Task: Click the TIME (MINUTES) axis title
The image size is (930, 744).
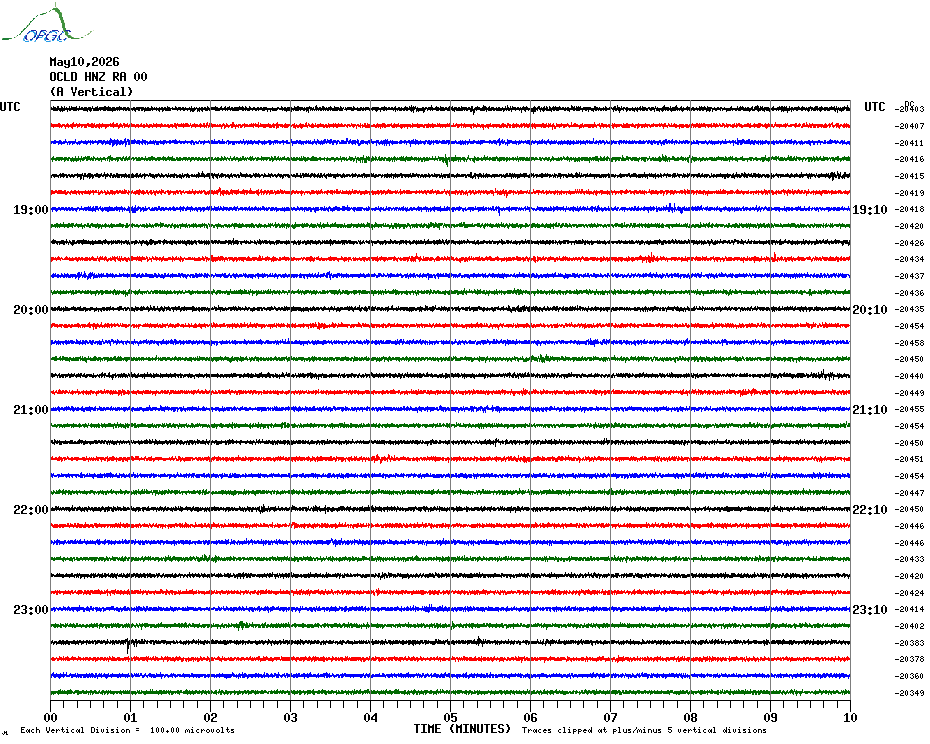Action: (462, 729)
